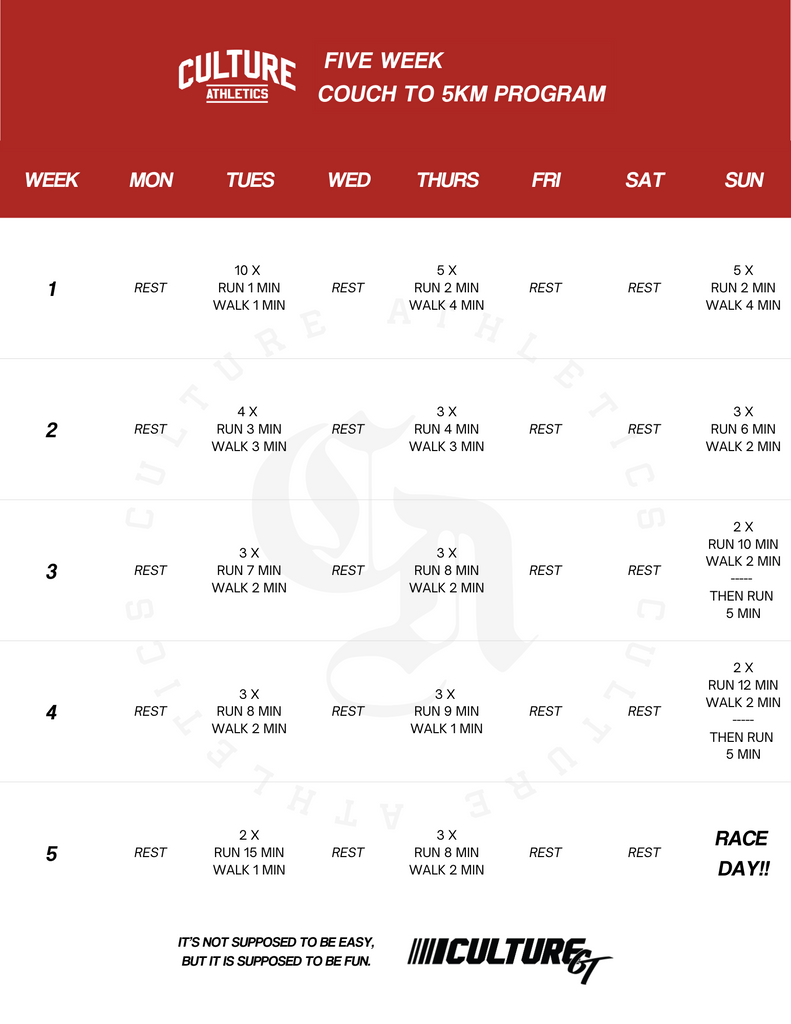Select the SUN column header
The width and height of the screenshot is (791, 1024).
pos(744,180)
